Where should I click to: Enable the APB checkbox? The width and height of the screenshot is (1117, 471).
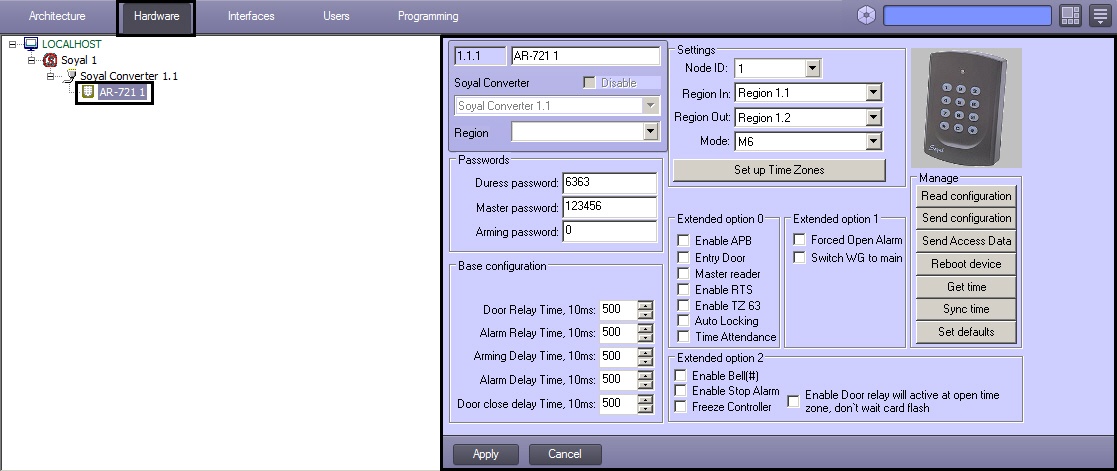(x=683, y=241)
